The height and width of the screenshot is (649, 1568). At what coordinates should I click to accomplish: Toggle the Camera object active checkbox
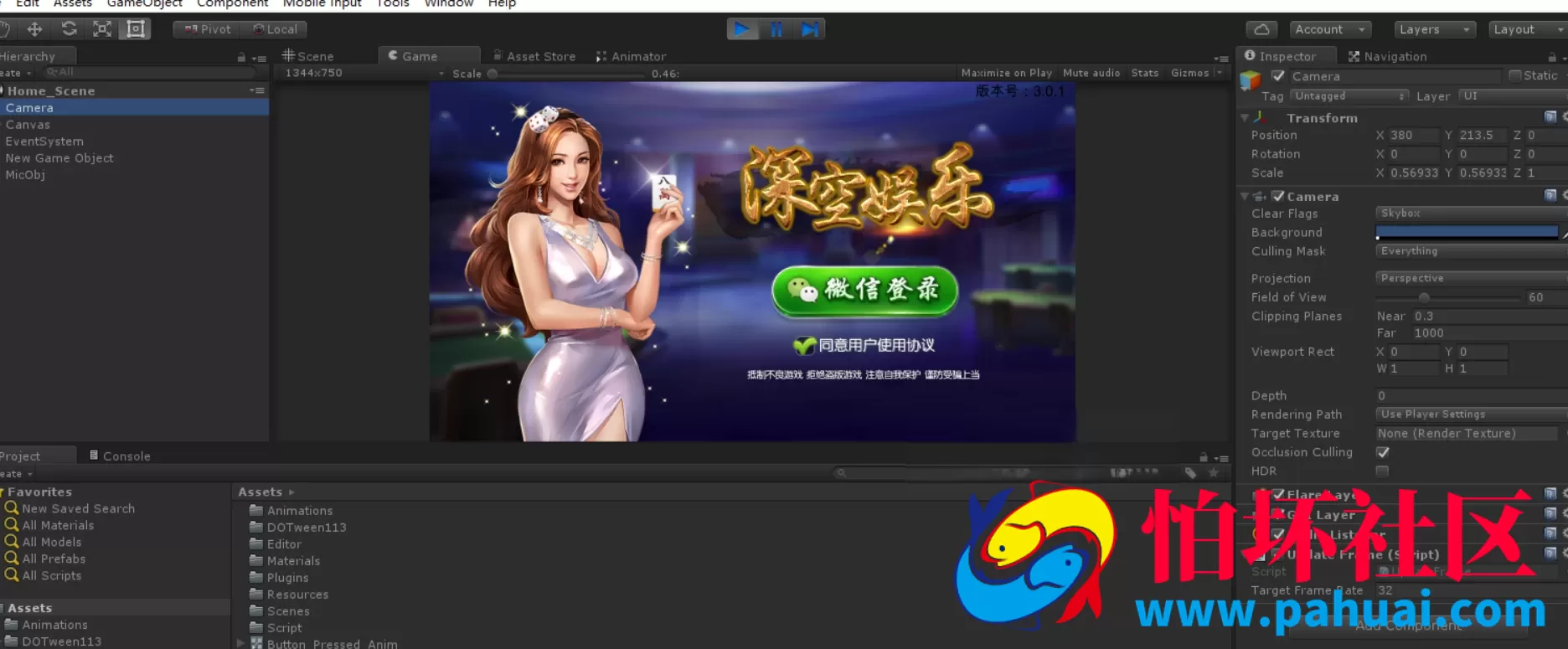pos(1278,76)
